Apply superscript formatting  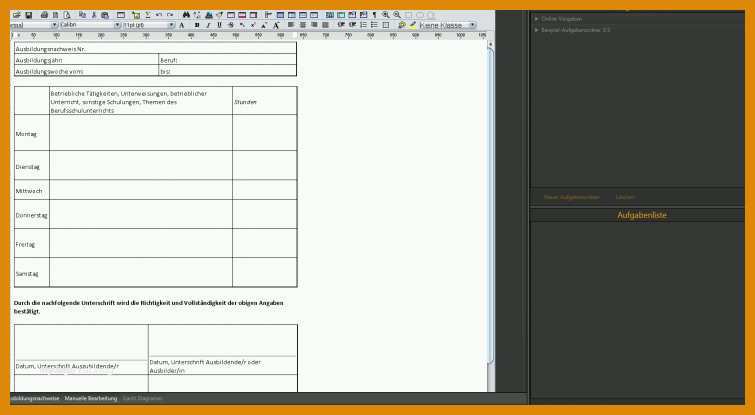click(x=253, y=25)
